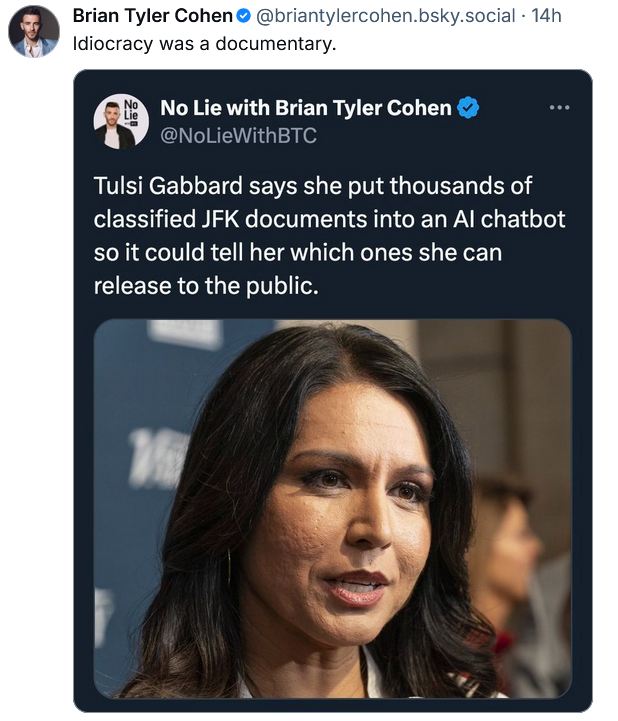Viewport: 618px width, 721px height.
Task: Click the No Lie with Brian Tyler Cohen name
Action: pos(305,108)
